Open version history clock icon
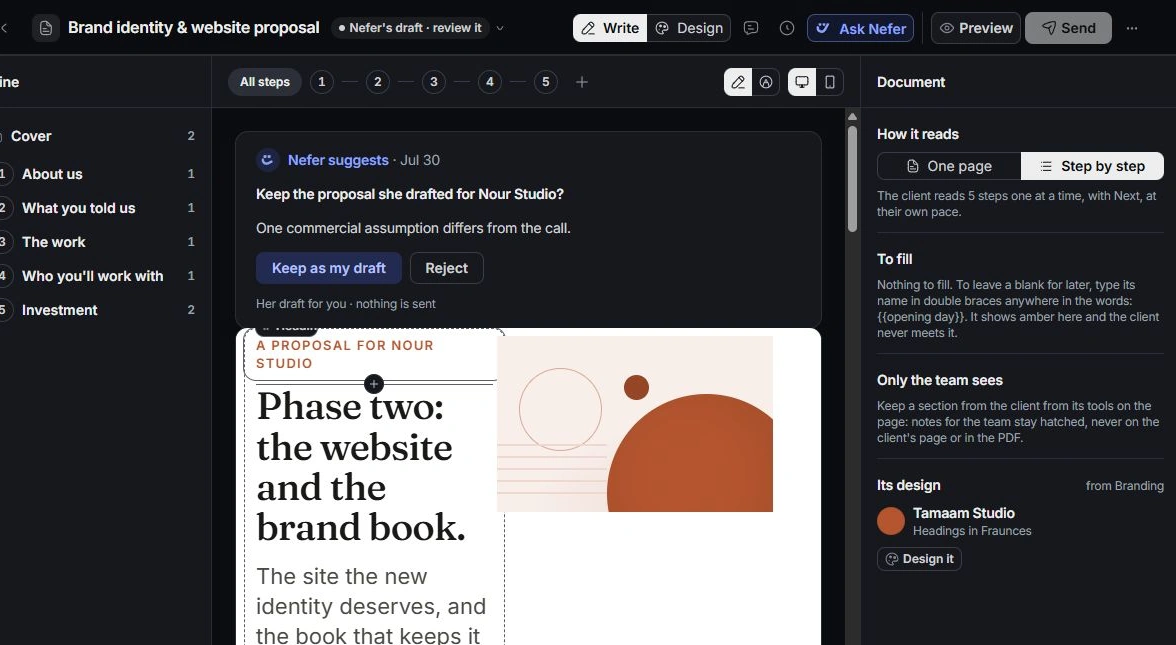The height and width of the screenshot is (645, 1176). pos(787,28)
